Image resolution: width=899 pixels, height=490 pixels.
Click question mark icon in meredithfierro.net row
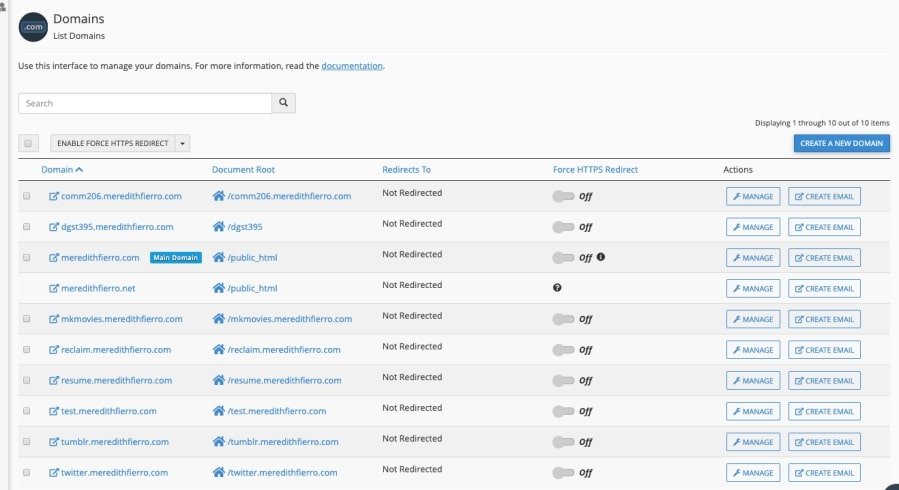[x=557, y=288]
